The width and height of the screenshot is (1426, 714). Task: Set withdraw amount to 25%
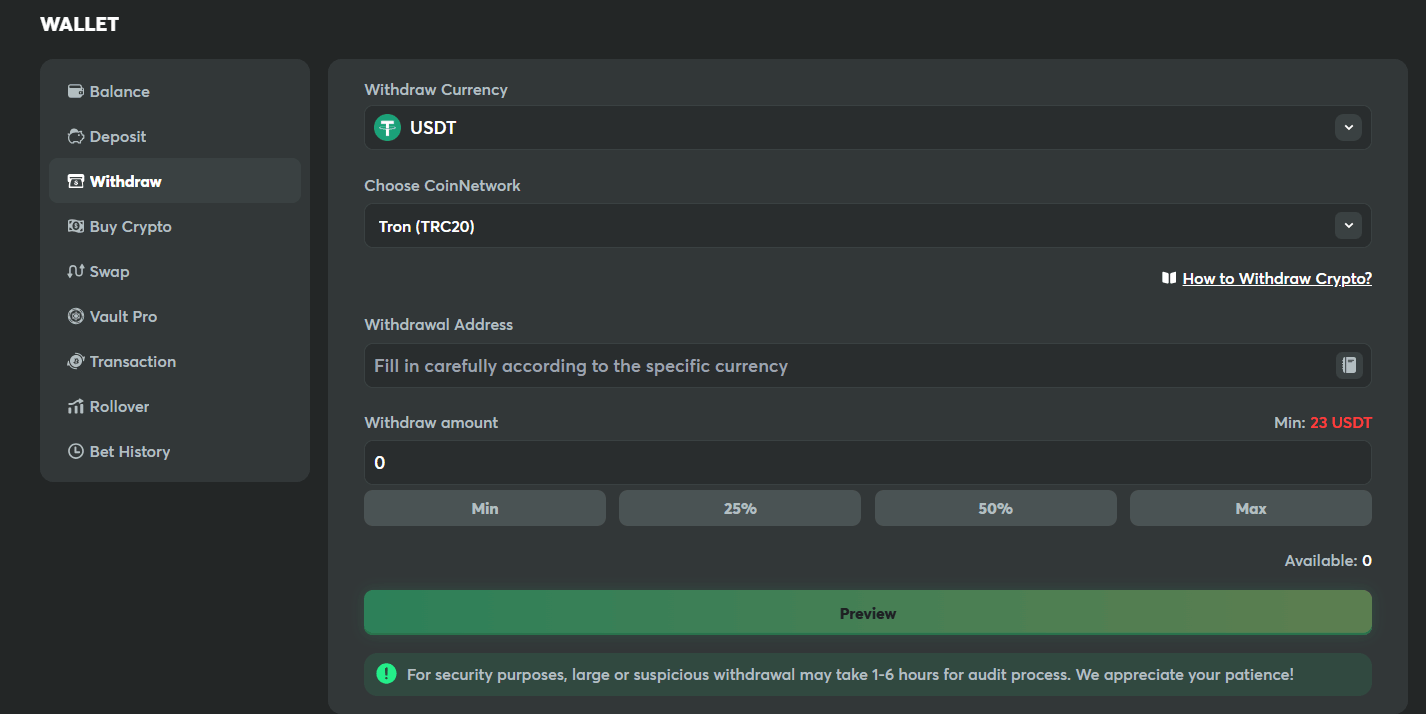pyautogui.click(x=740, y=508)
